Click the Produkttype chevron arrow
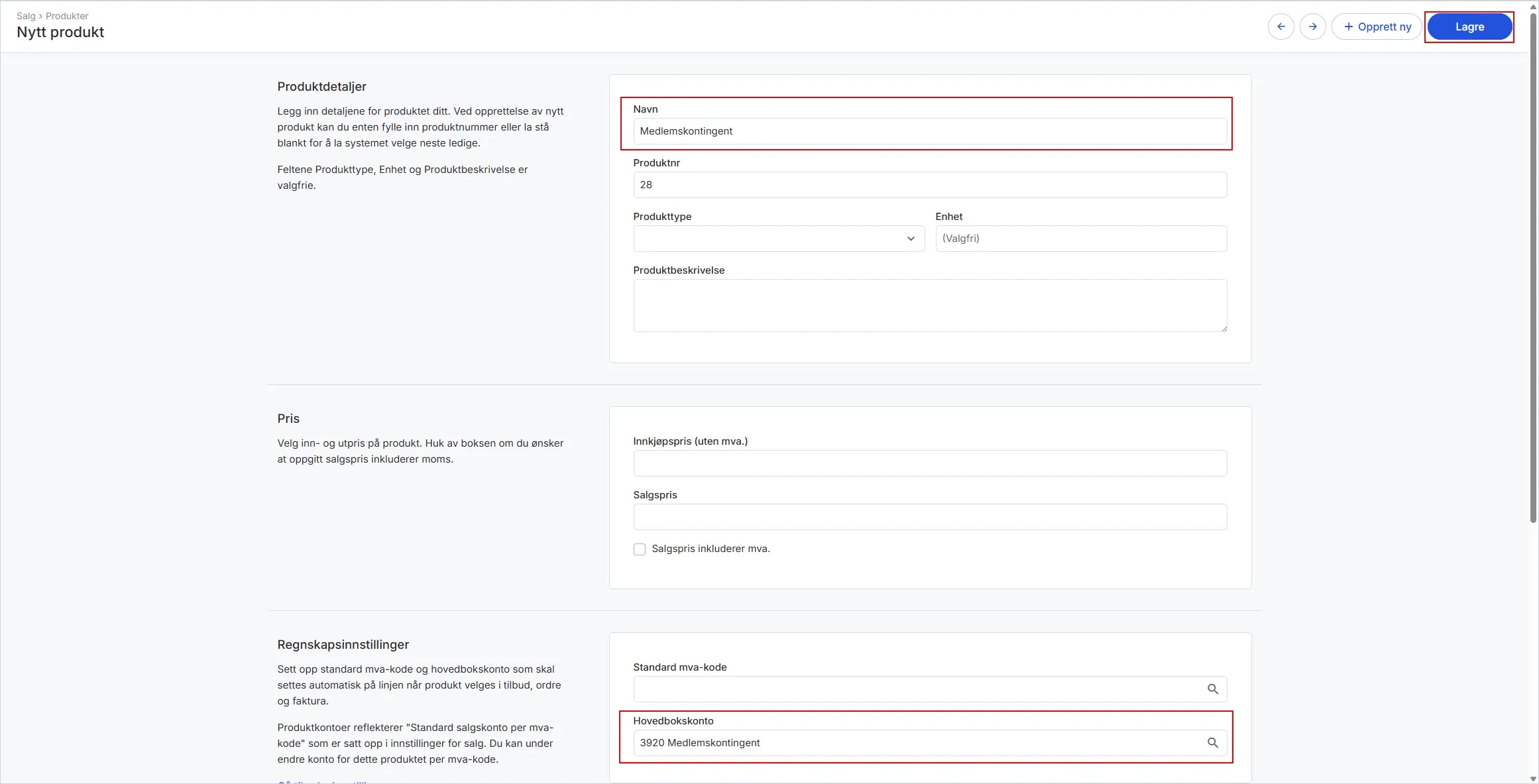 pyautogui.click(x=911, y=239)
